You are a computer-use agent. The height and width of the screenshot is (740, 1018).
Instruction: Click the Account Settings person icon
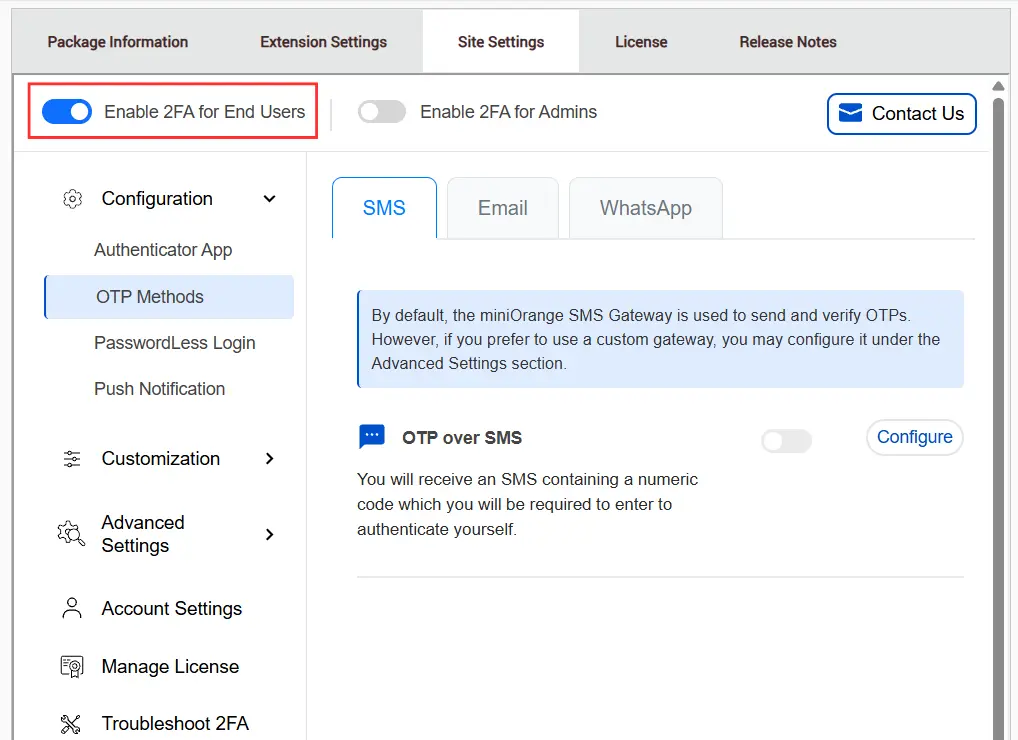coord(72,608)
